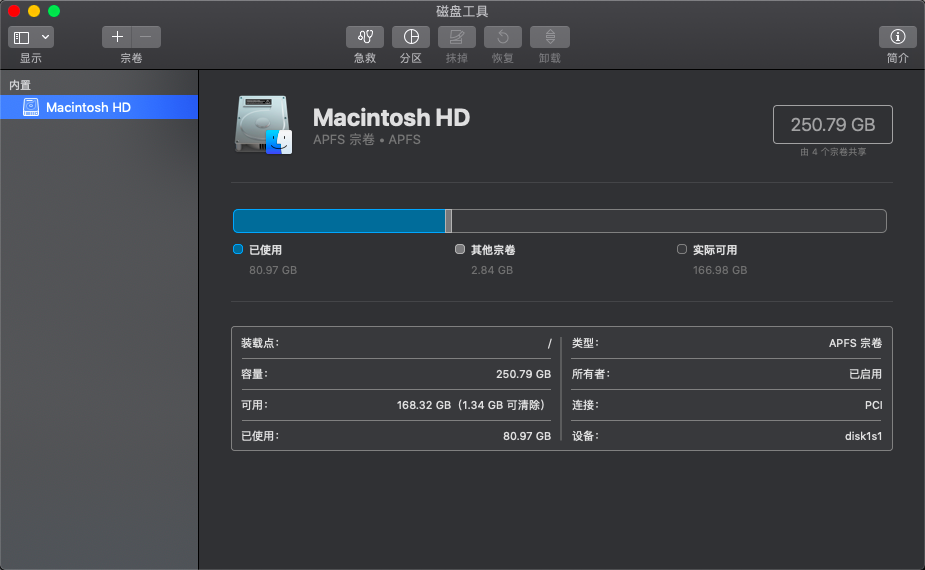This screenshot has height=570, width=925.
Task: Open the Partition (分区) tool
Action: [x=411, y=37]
